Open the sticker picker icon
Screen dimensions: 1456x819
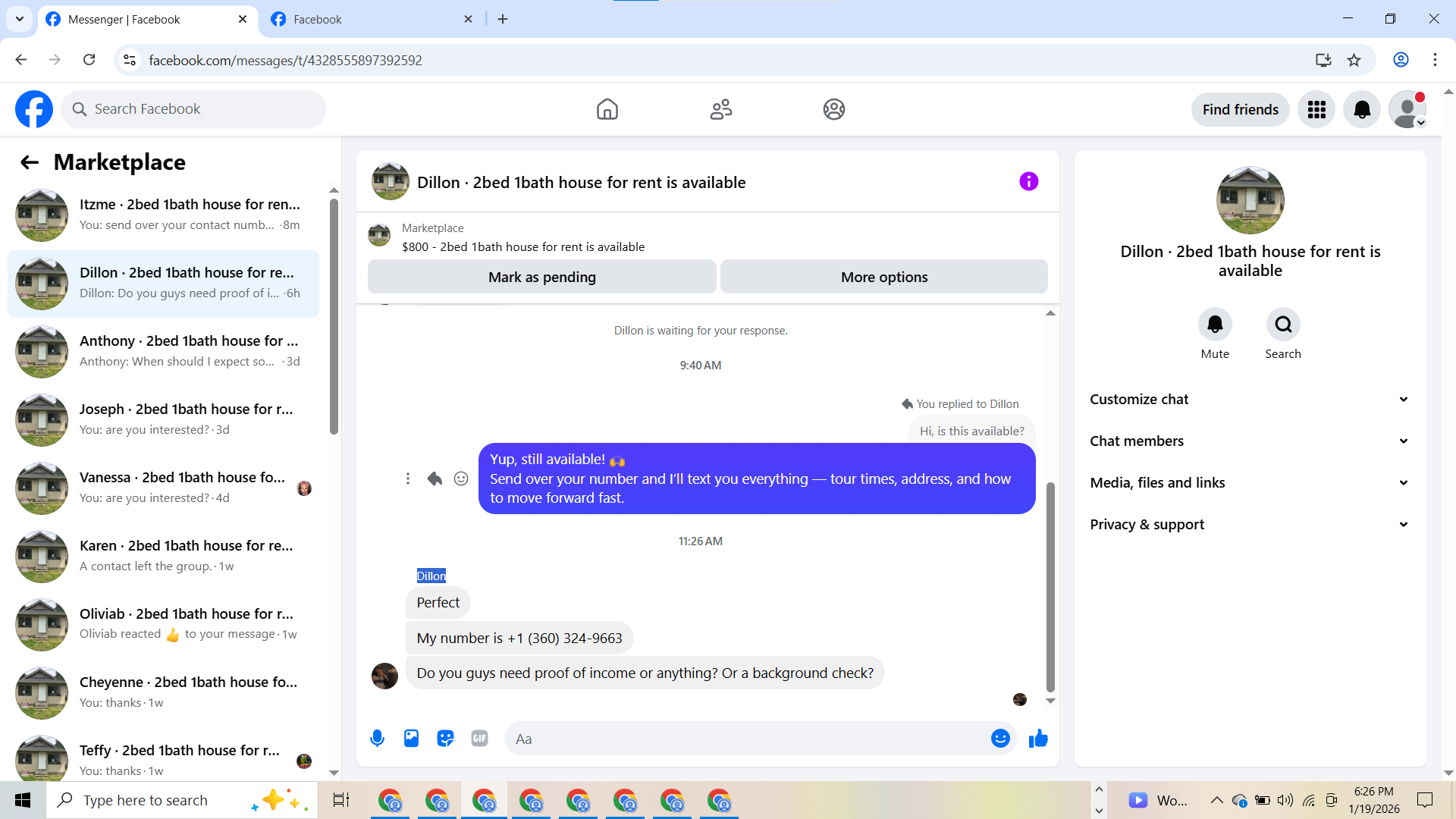(445, 738)
